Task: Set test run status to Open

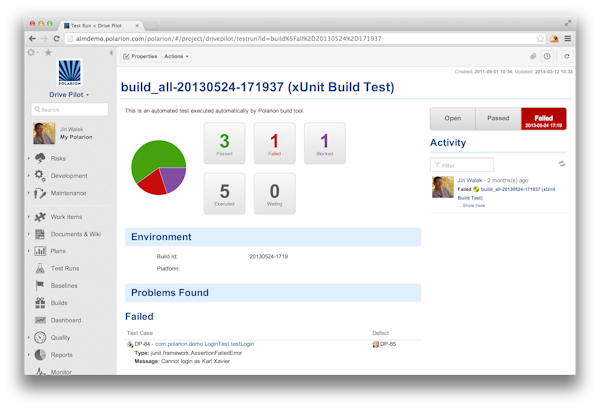Action: (452, 119)
